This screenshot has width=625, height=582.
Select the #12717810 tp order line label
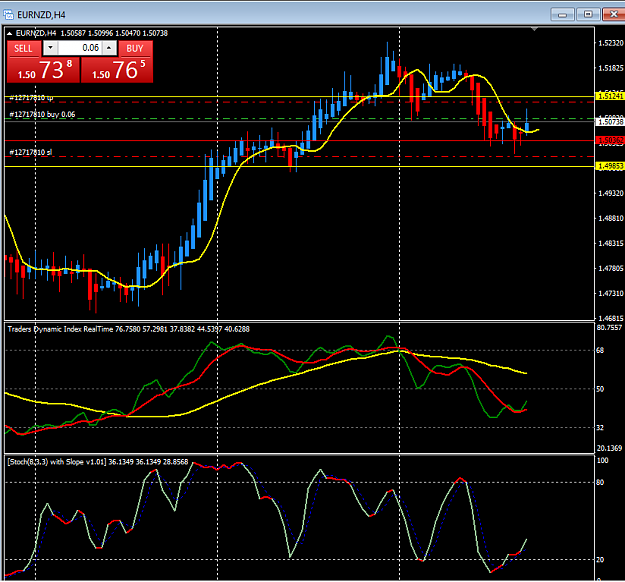pyautogui.click(x=31, y=98)
